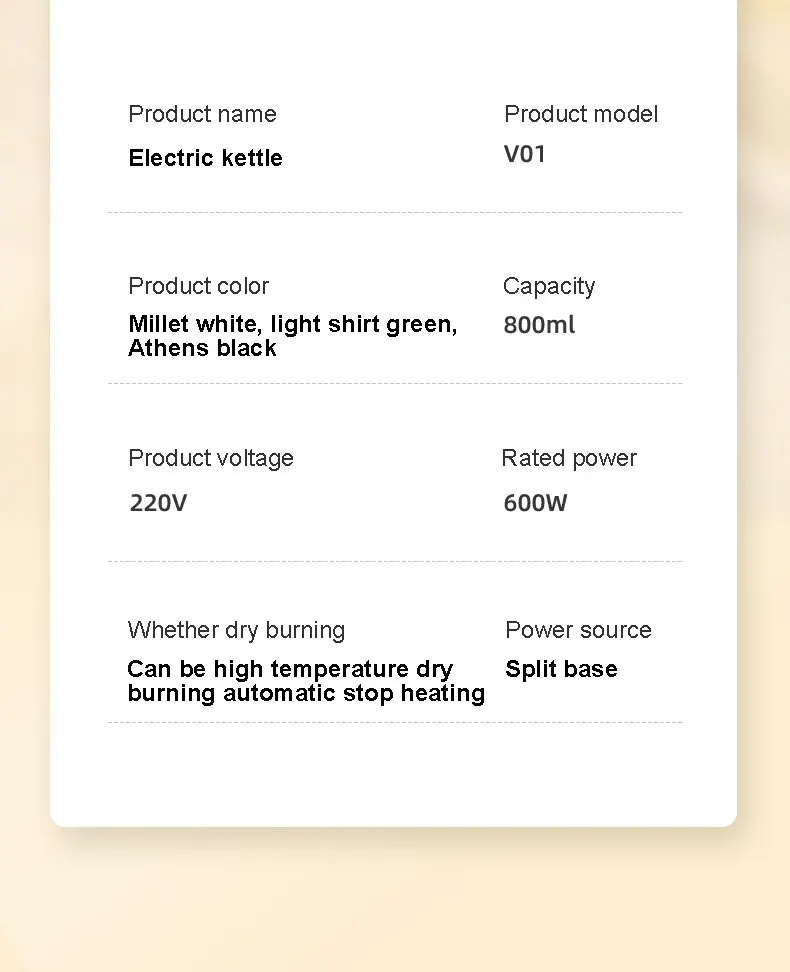Click the "burning automatic stop heating" text line

click(x=306, y=693)
